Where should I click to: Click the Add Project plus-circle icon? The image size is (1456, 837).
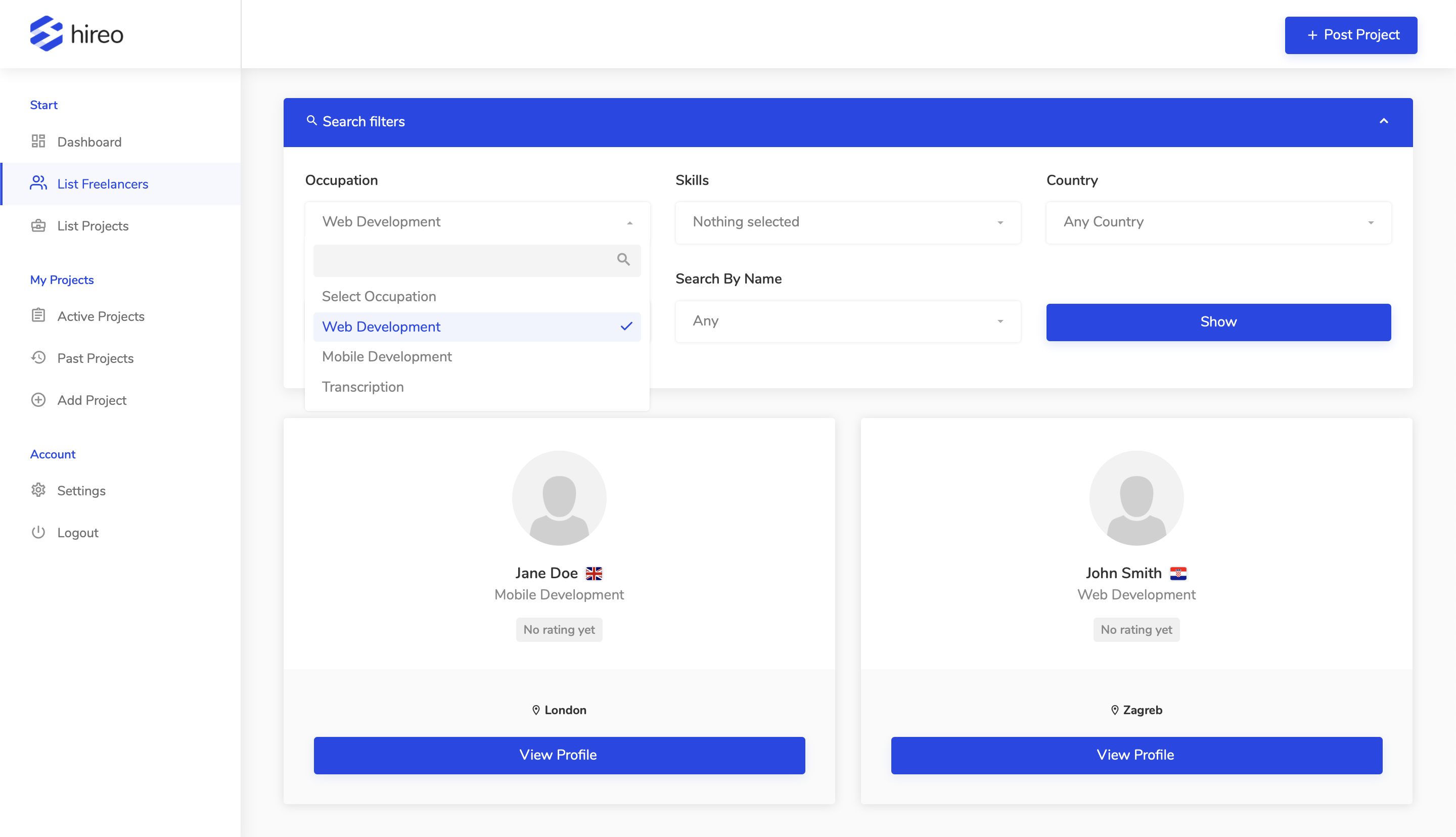[x=38, y=399]
